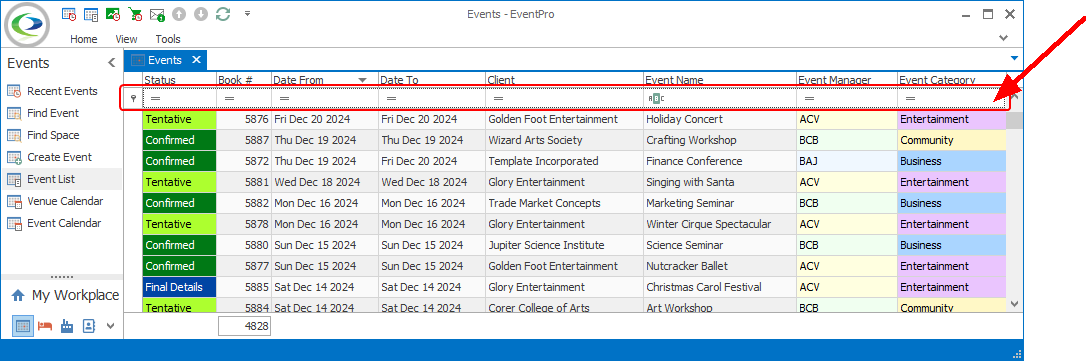1086x361 pixels.
Task: Sort by the Event Manager column header
Action: [x=847, y=80]
